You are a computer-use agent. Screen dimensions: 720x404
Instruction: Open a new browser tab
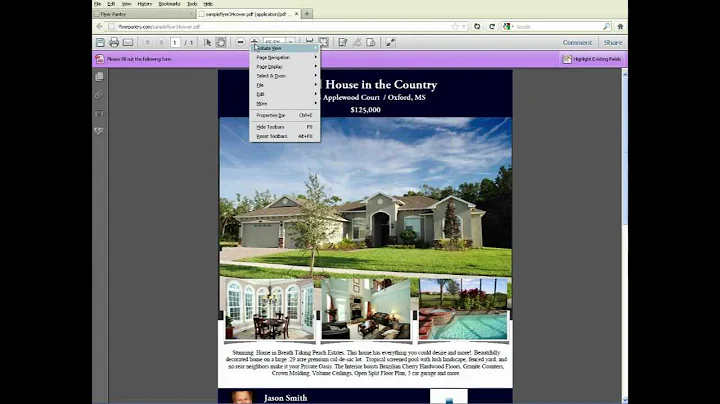click(x=307, y=14)
